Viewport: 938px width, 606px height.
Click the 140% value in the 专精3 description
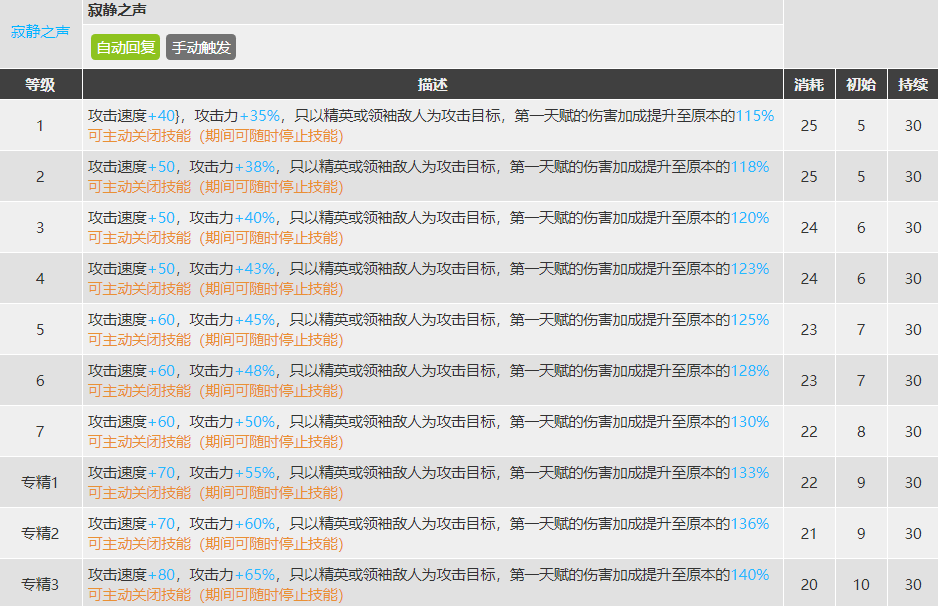[x=750, y=575]
